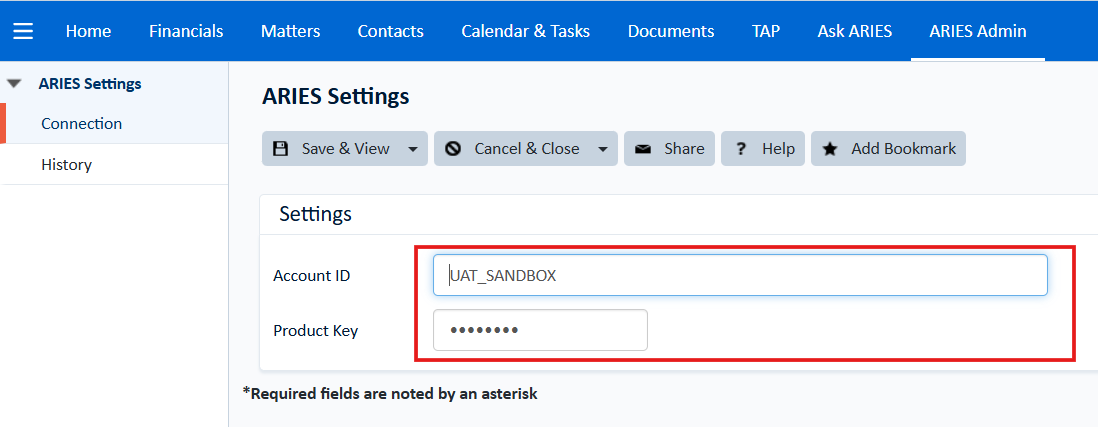Click the floppy disk save icon
Screen dimensions: 1098x427
pyautogui.click(x=281, y=148)
